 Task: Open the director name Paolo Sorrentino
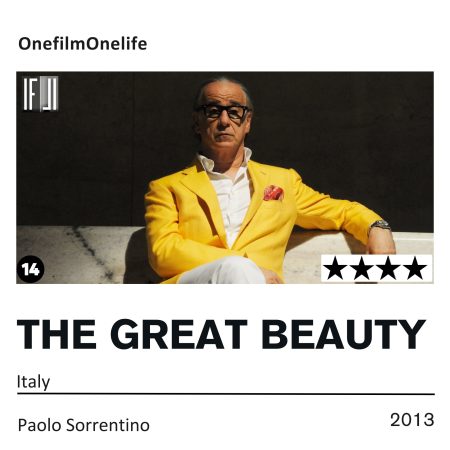click(84, 425)
